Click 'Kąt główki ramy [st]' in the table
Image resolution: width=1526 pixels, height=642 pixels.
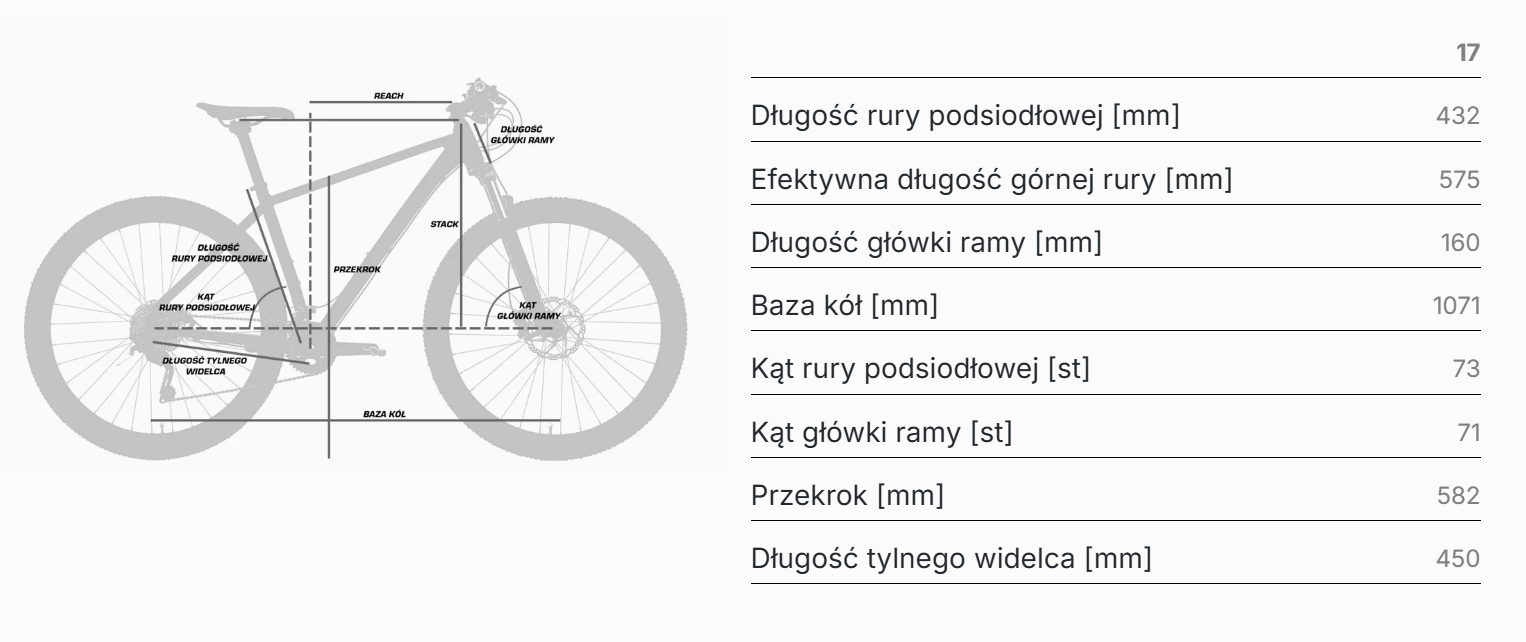(x=881, y=434)
